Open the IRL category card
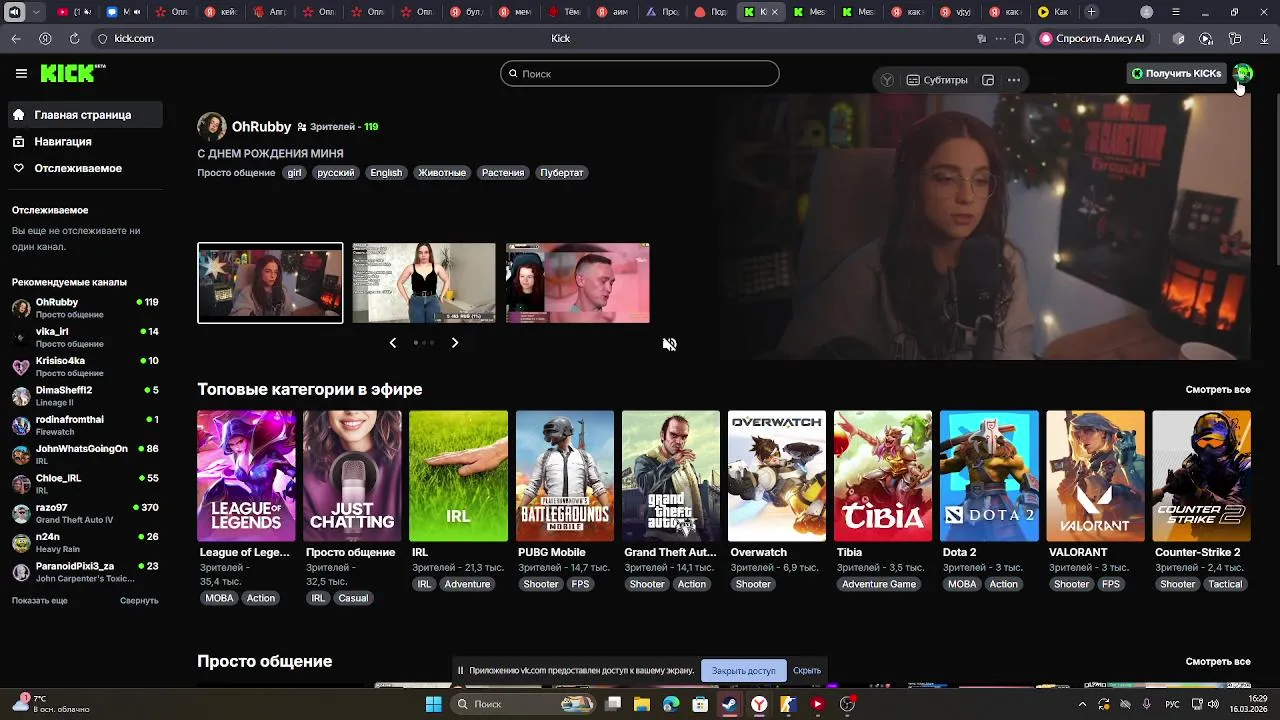The image size is (1280, 720). point(458,476)
